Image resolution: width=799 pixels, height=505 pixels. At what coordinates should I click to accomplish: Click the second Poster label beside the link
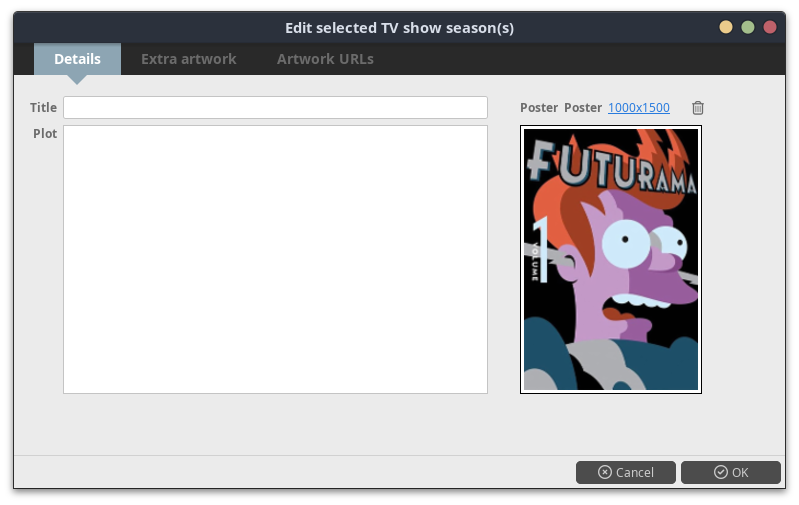[x=583, y=108]
